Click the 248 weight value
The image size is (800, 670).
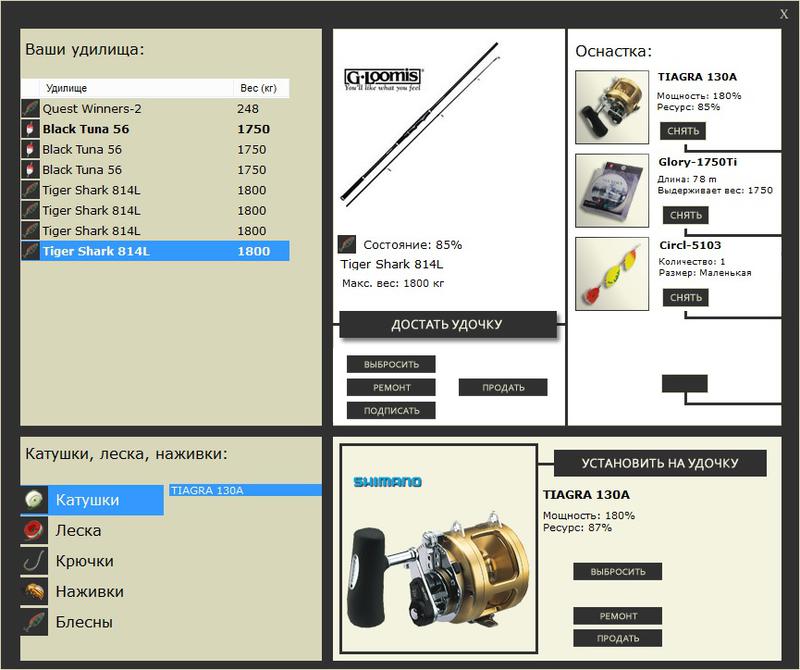click(248, 109)
